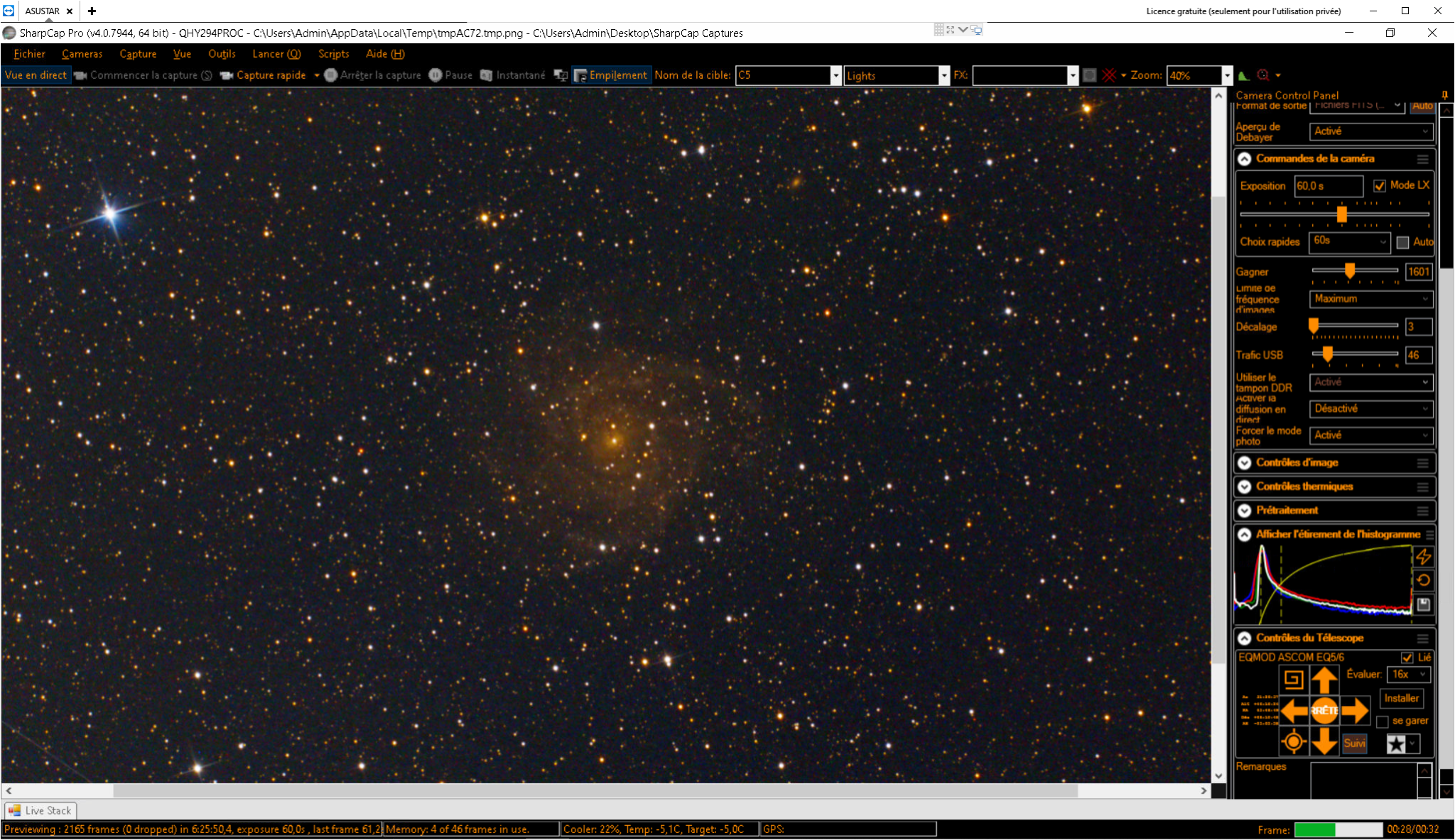Open Nom de la cible dropdown

(835, 75)
